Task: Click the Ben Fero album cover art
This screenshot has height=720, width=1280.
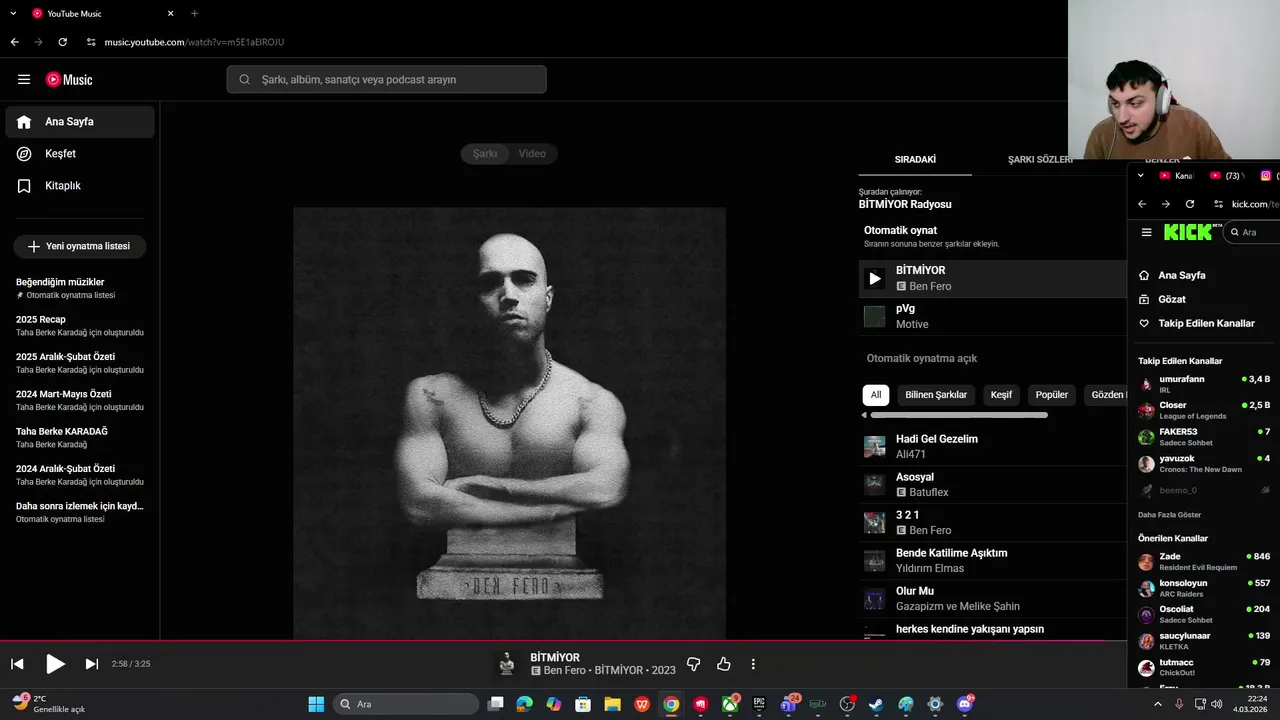Action: pyautogui.click(x=509, y=423)
